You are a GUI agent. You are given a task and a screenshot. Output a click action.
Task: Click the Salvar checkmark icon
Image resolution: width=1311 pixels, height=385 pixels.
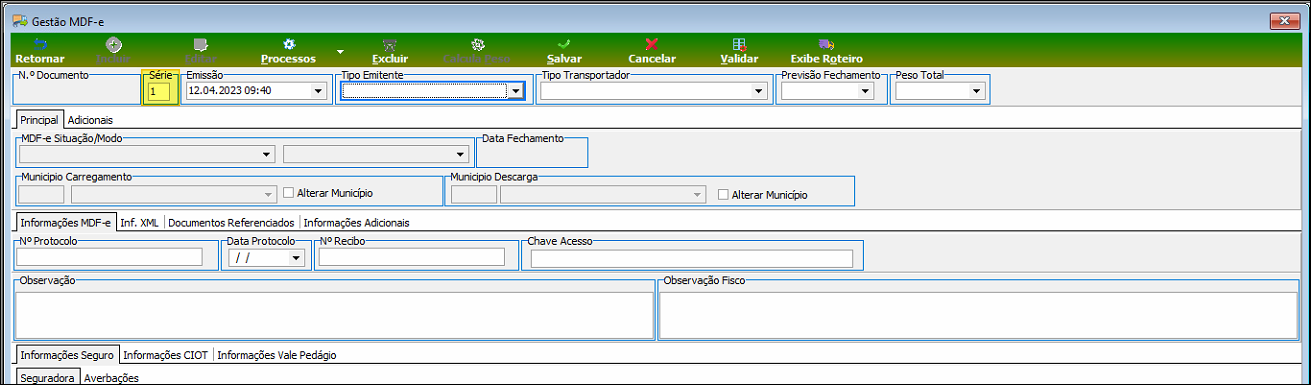(564, 44)
